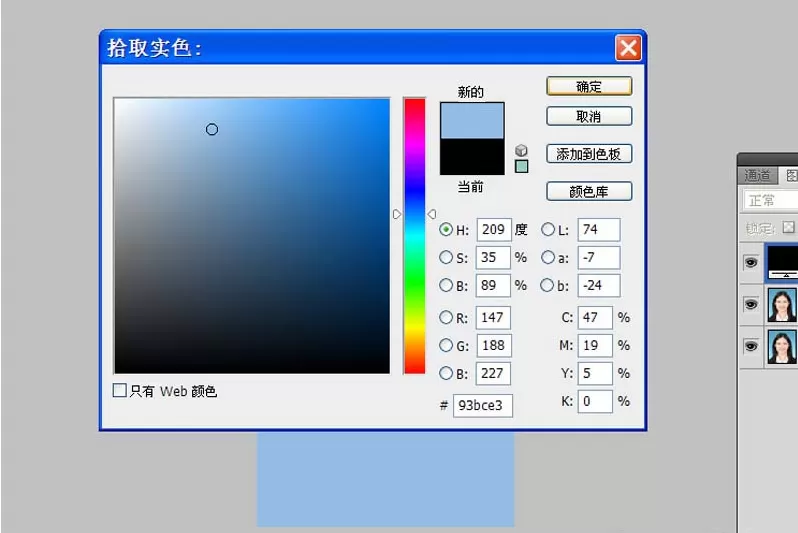Click the brightness field showing 89
Image resolution: width=798 pixels, height=533 pixels.
[x=493, y=285]
